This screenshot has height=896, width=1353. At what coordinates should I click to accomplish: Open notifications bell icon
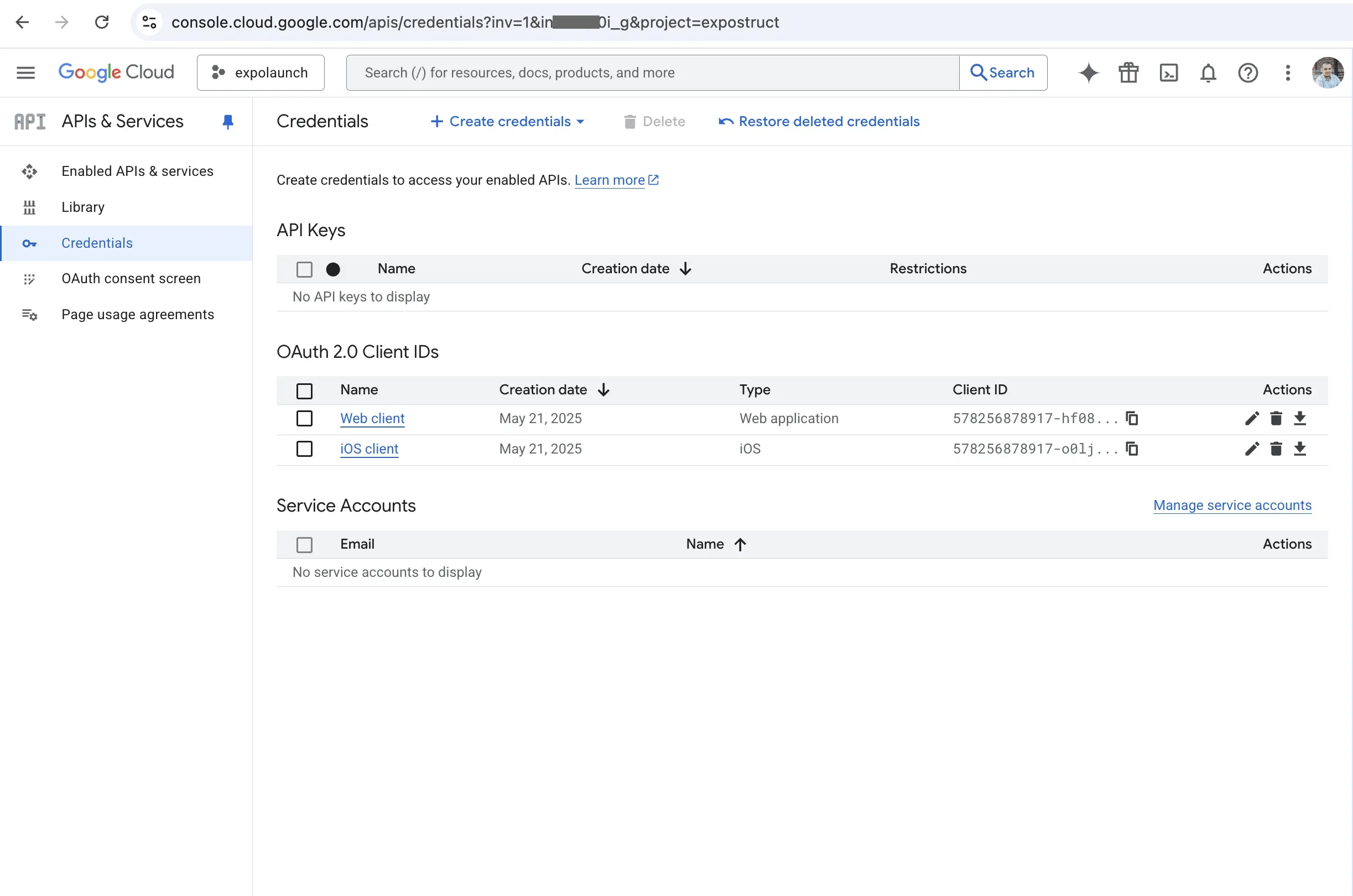pyautogui.click(x=1208, y=73)
